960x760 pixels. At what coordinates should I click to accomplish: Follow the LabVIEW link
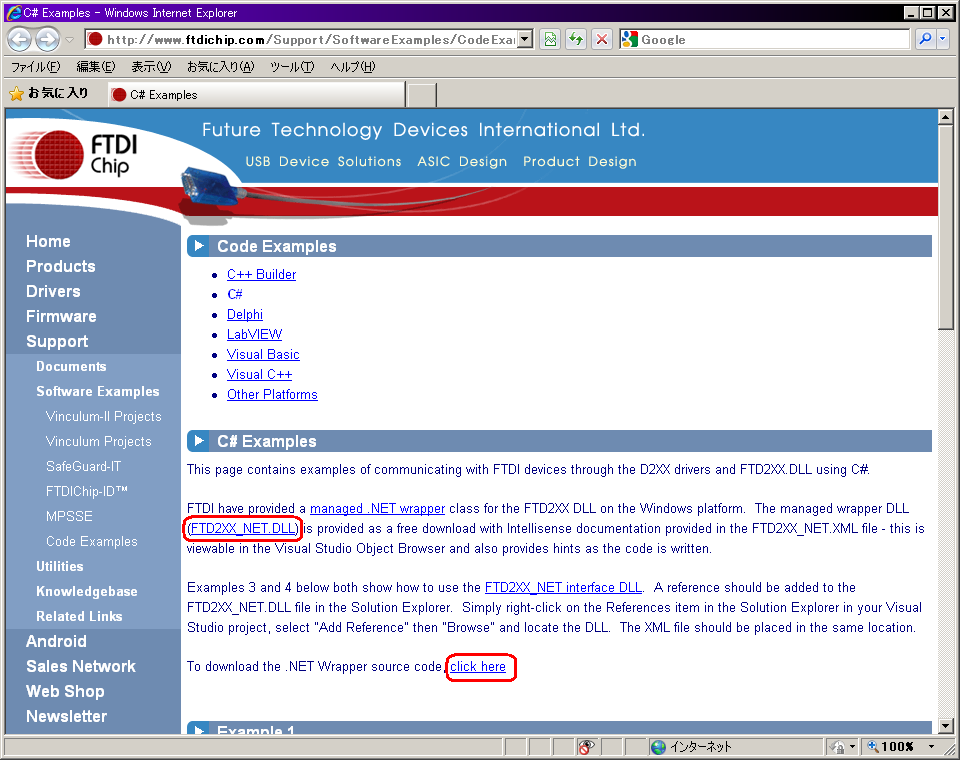(255, 334)
